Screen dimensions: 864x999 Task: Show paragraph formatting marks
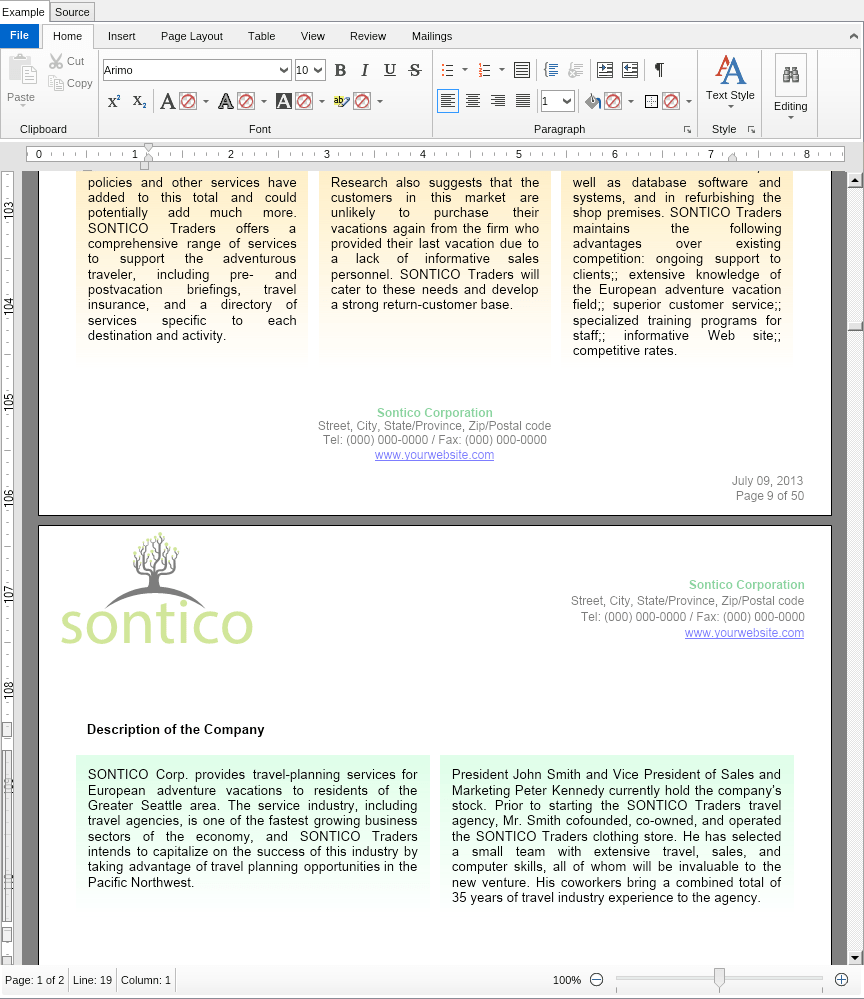[659, 70]
